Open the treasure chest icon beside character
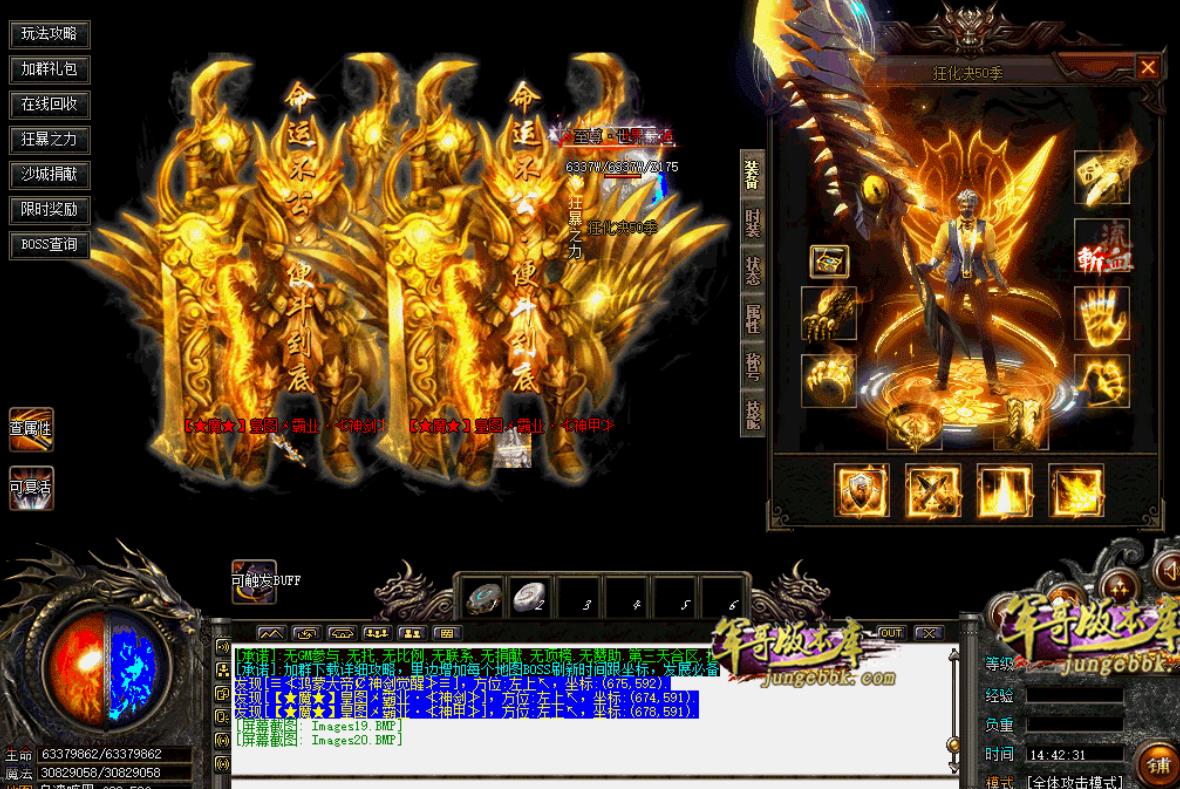The width and height of the screenshot is (1180, 789). (x=829, y=261)
